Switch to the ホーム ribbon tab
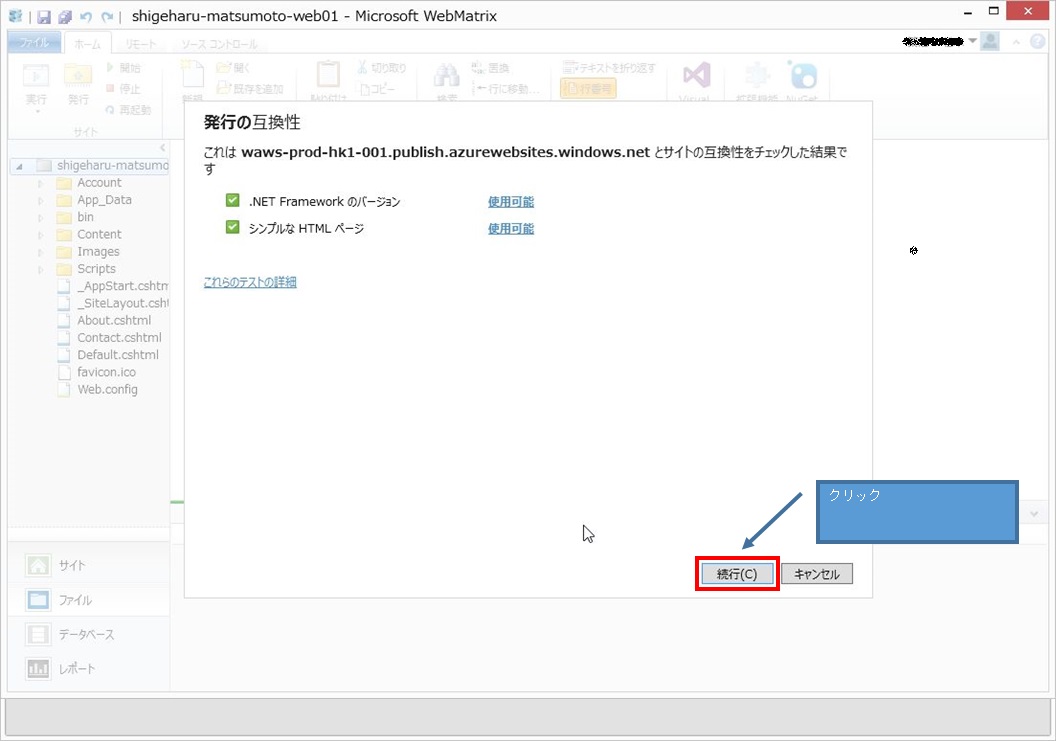The width and height of the screenshot is (1056, 741). point(88,44)
